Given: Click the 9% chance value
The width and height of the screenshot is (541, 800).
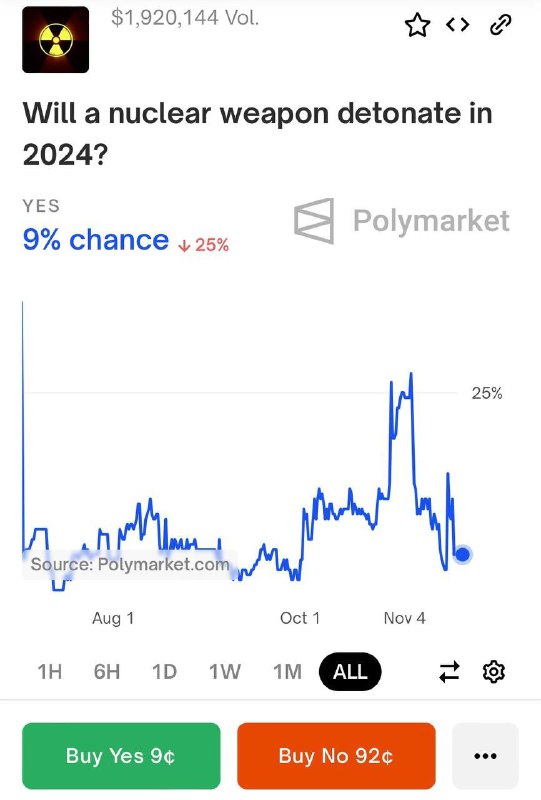Looking at the screenshot, I should [x=95, y=239].
